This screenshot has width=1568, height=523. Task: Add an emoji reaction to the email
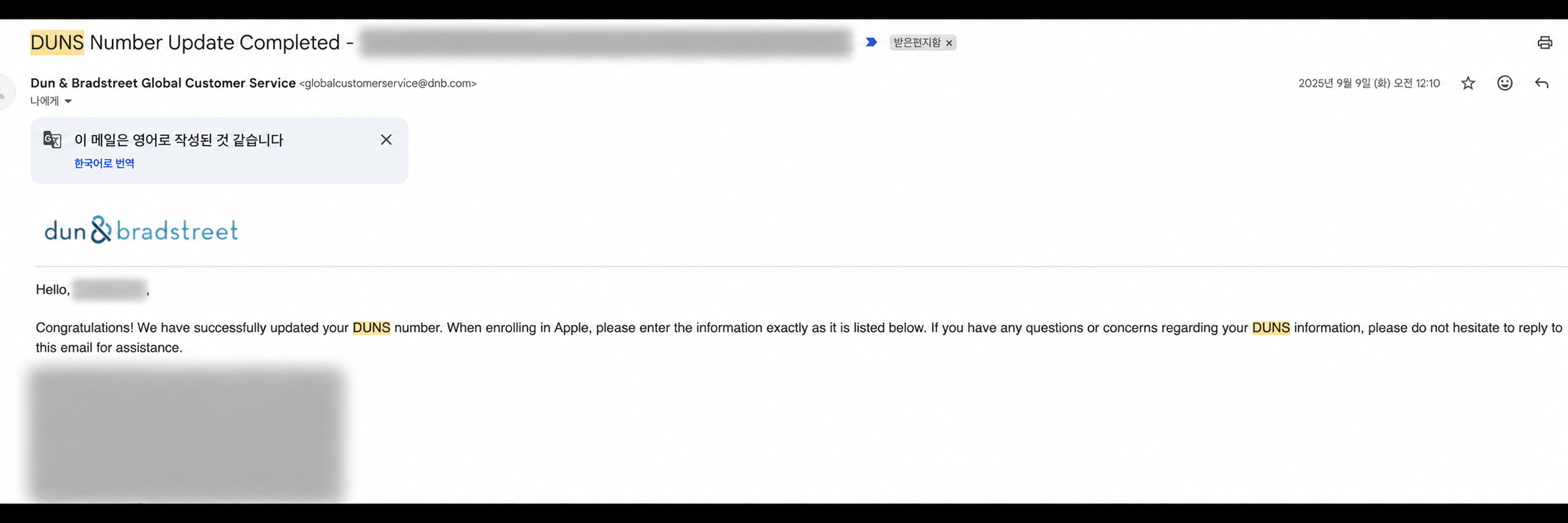[x=1504, y=83]
